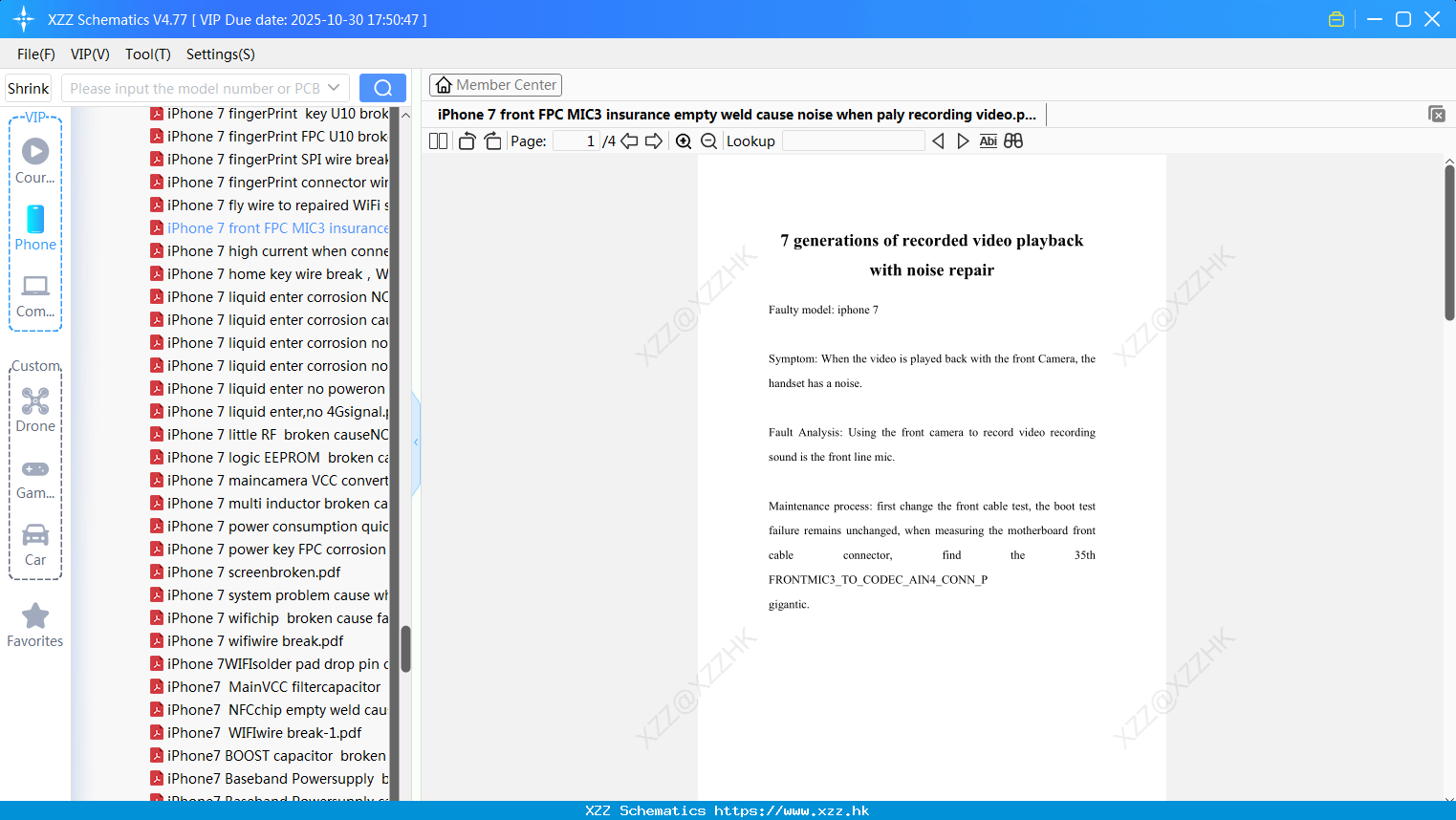
Task: Rotate the page clockwise
Action: [492, 141]
